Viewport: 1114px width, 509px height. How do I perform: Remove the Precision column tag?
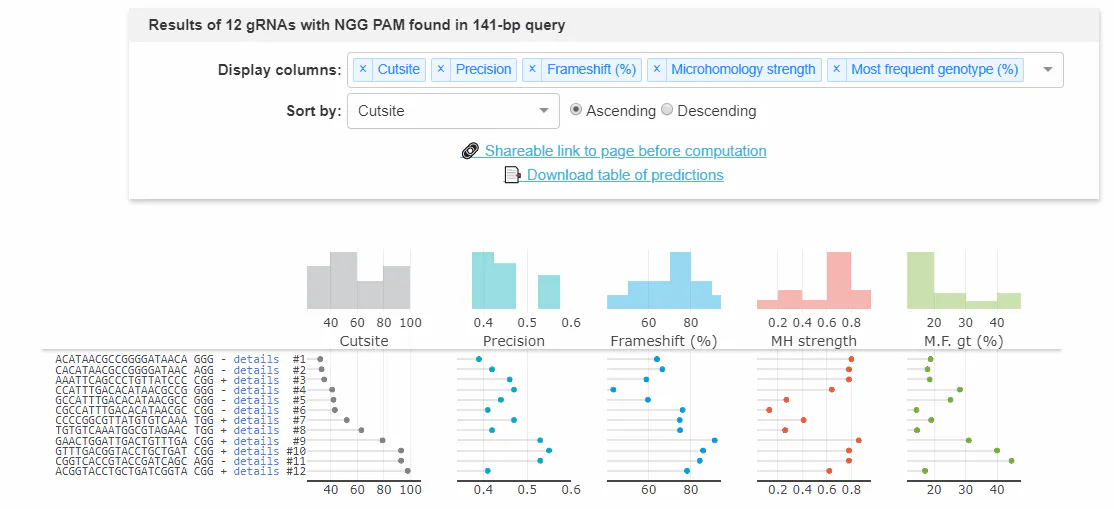tap(441, 70)
